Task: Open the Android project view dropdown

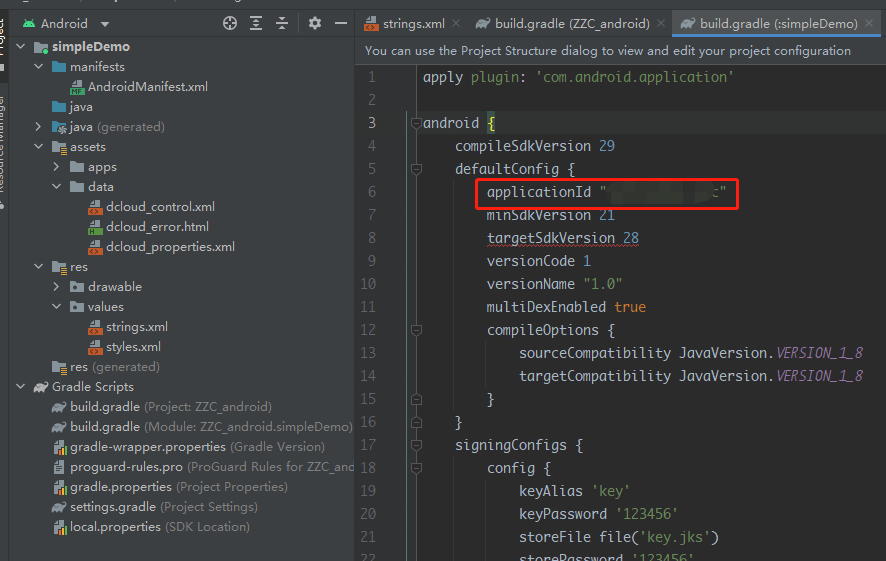Action: (106, 24)
